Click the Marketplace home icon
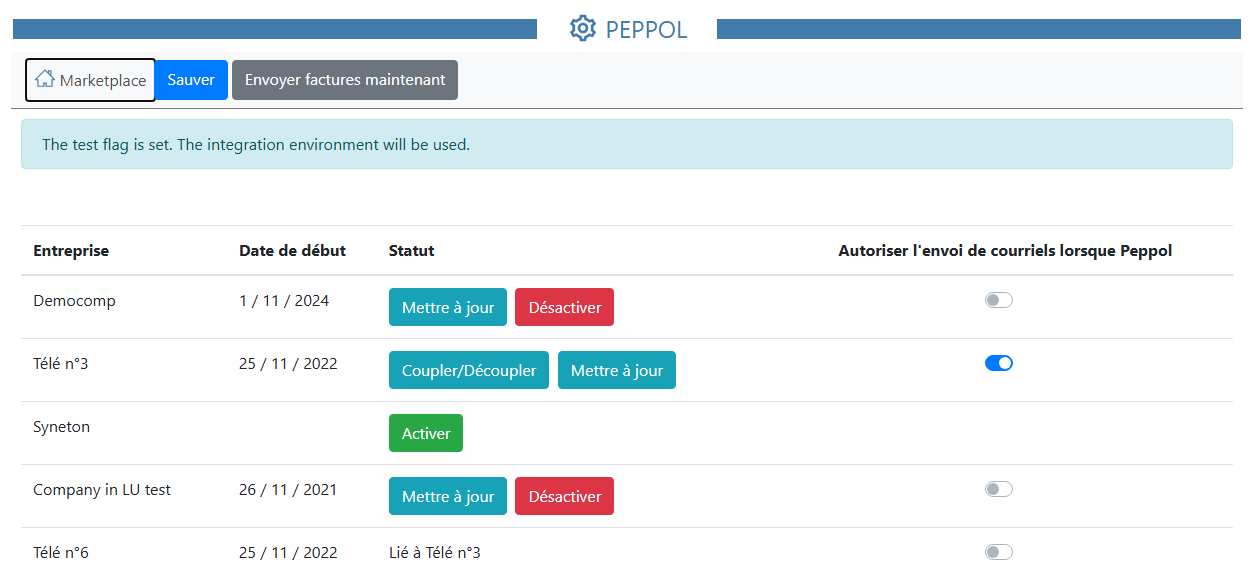 point(44,80)
